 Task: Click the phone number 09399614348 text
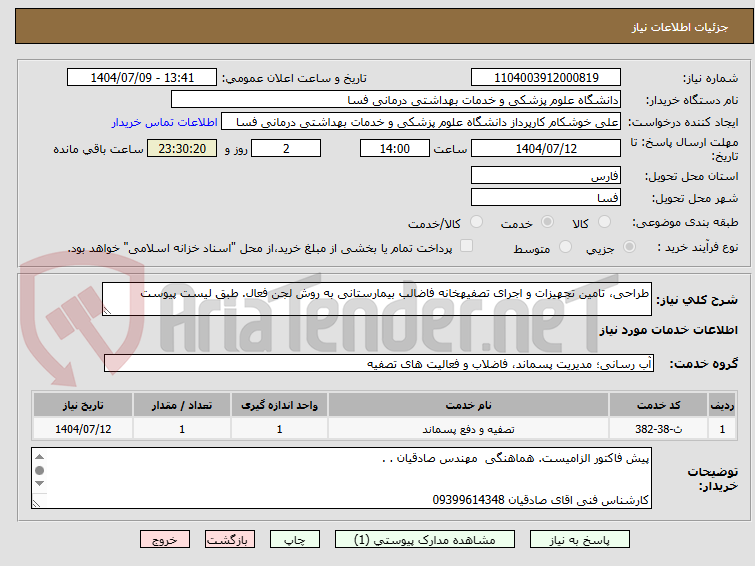click(x=468, y=500)
